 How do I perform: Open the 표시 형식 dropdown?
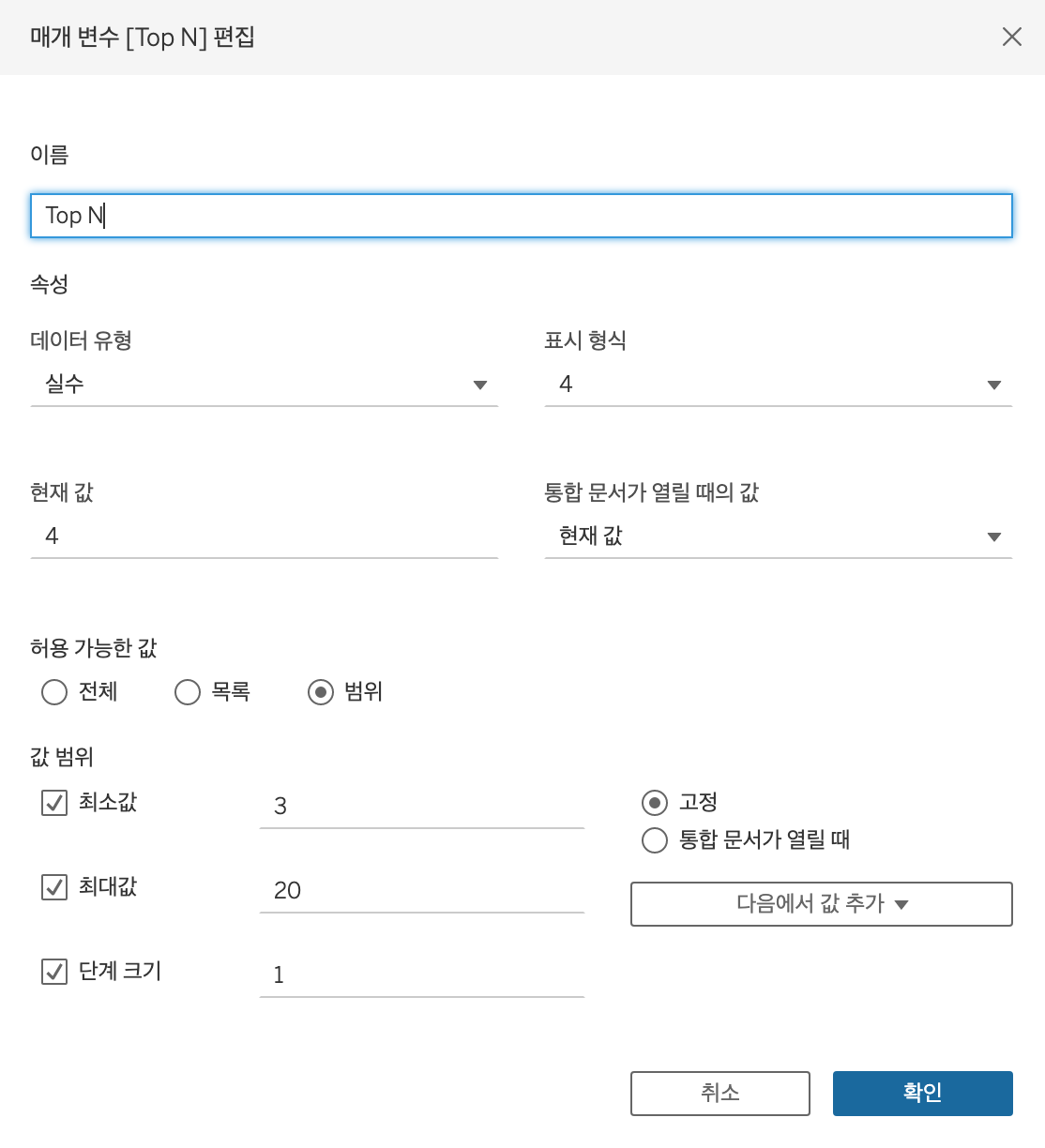click(x=779, y=385)
